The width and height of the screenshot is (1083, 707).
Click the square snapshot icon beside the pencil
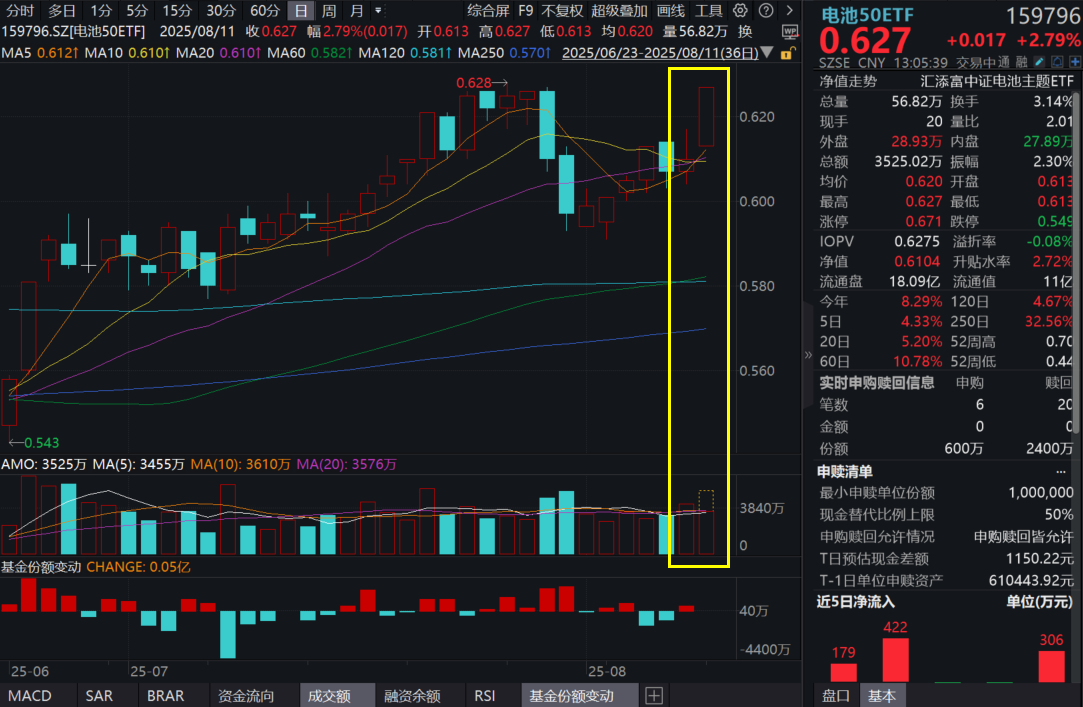(1057, 62)
